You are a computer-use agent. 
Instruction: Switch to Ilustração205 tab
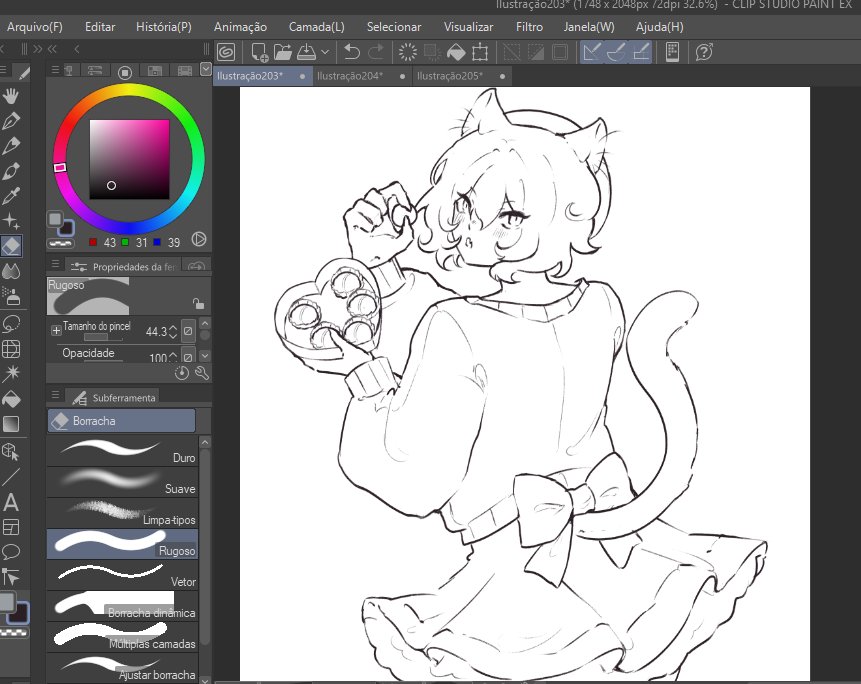(x=462, y=76)
